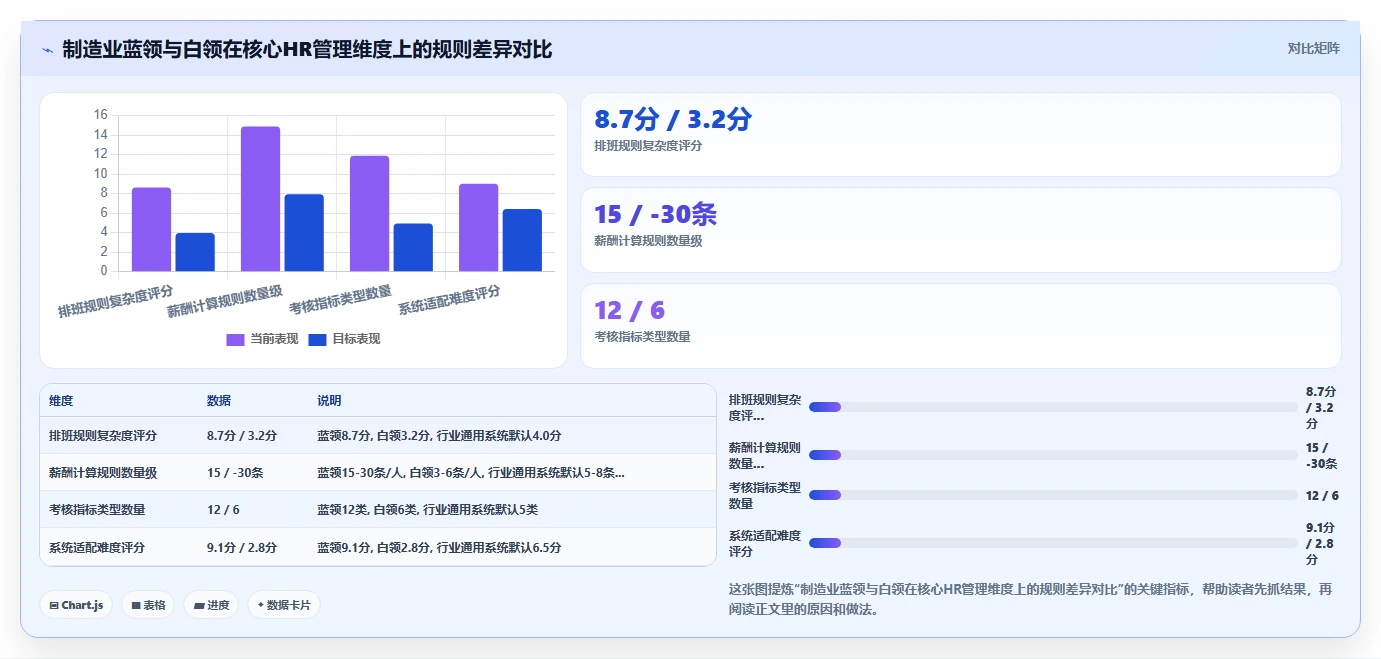
Task: Click the 维度 table column header
Action: (61, 401)
